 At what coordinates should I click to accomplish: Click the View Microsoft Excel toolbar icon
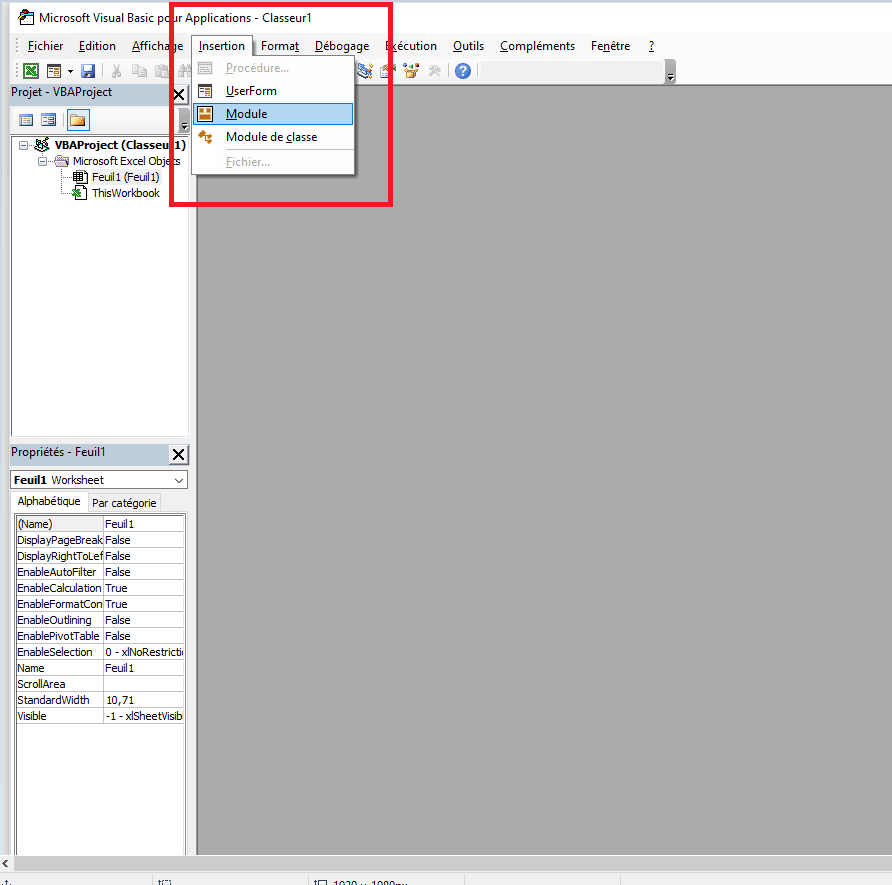pyautogui.click(x=31, y=71)
